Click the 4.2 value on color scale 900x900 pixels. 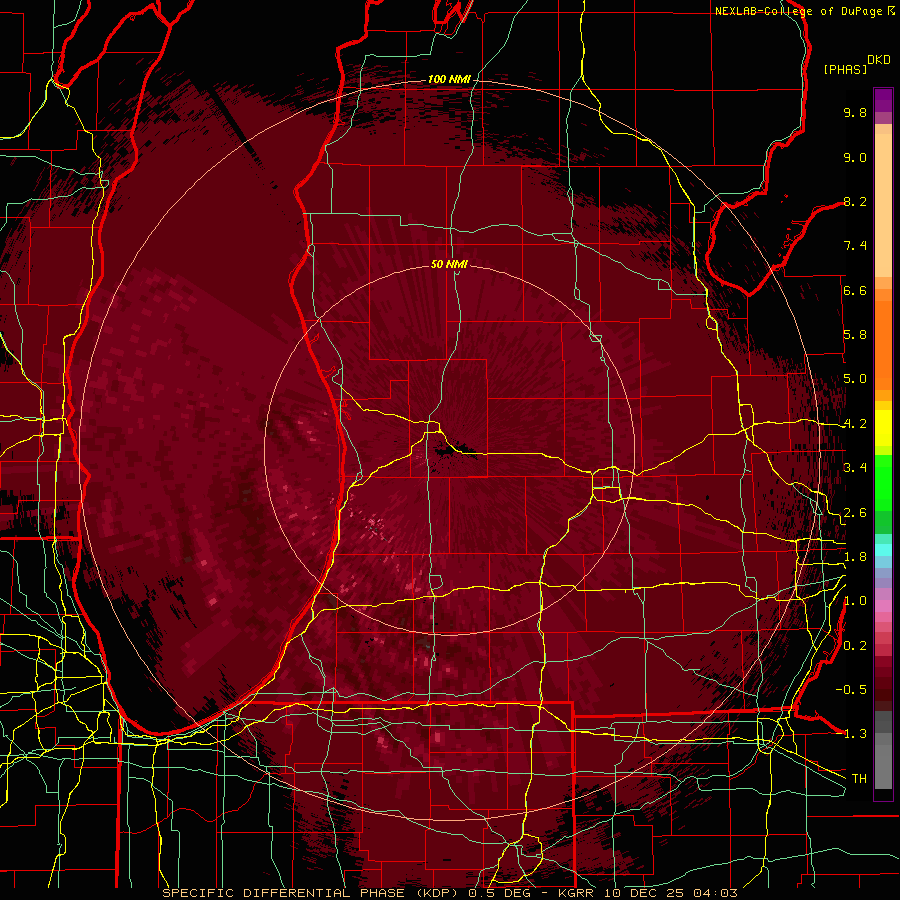(855, 424)
